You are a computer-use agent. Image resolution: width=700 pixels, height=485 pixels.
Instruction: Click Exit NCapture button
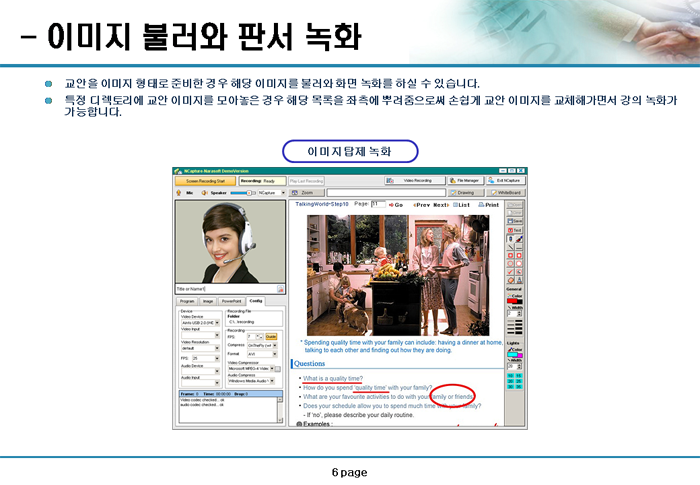506,180
